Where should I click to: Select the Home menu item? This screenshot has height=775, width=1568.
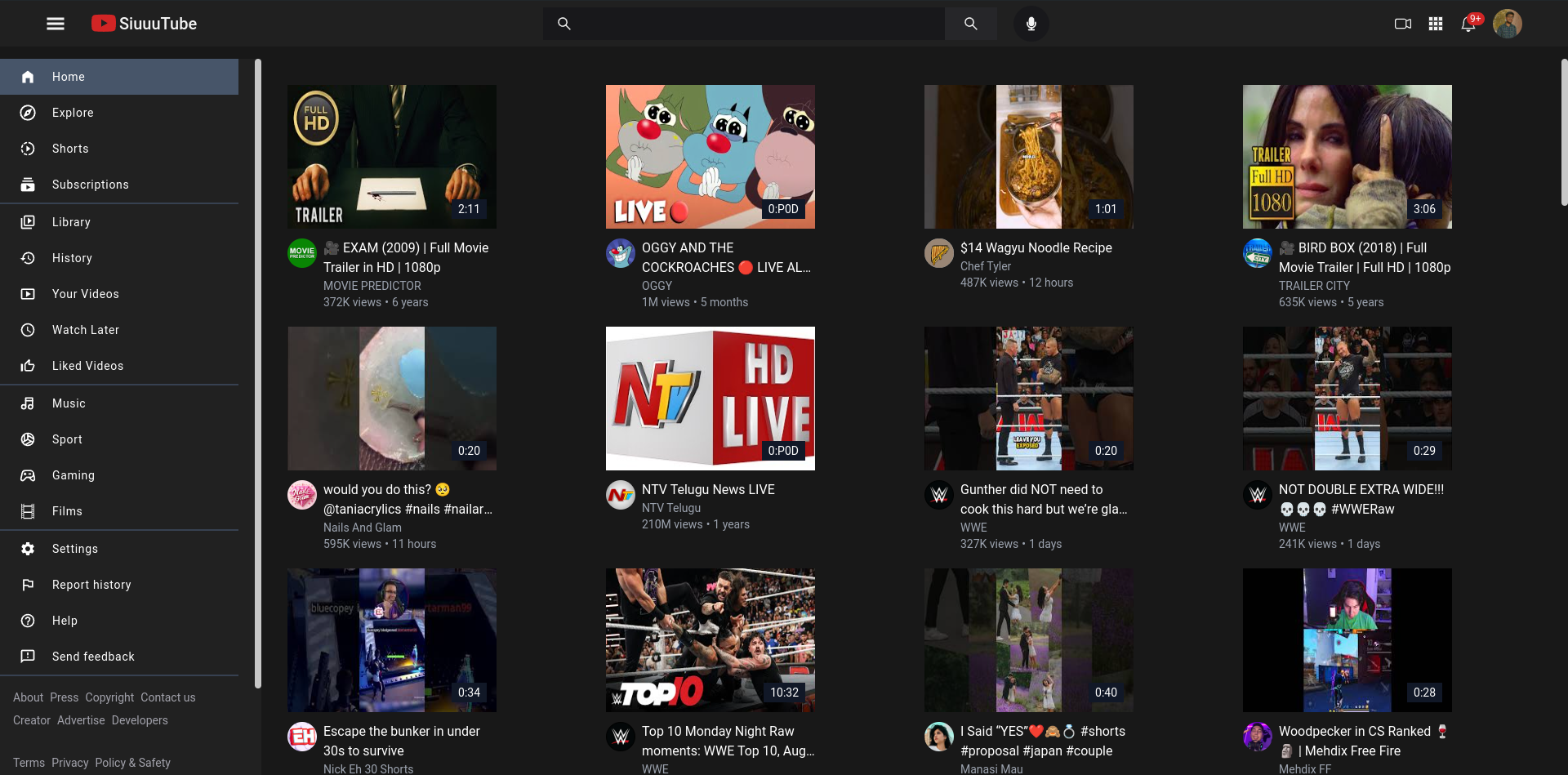point(119,77)
